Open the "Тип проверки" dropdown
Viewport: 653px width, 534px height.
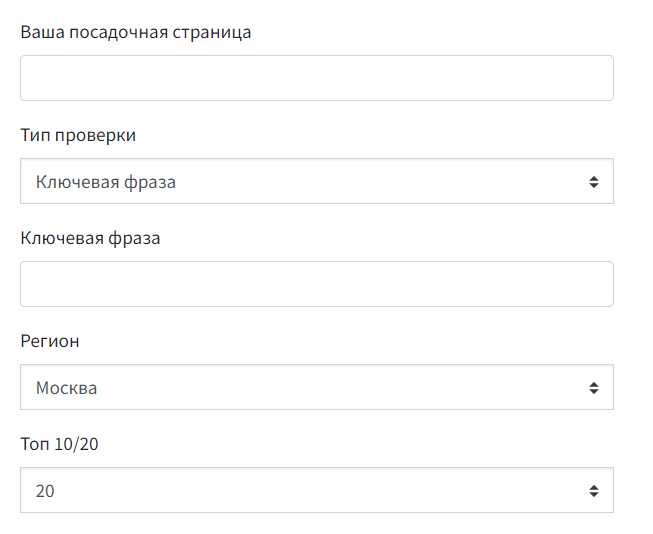tap(316, 182)
